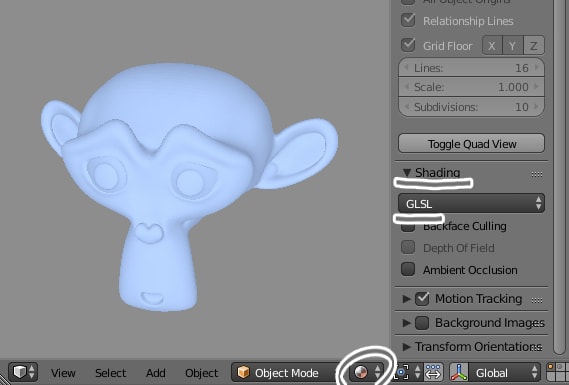The image size is (569, 385).
Task: Open the Object menu
Action: pyautogui.click(x=202, y=373)
